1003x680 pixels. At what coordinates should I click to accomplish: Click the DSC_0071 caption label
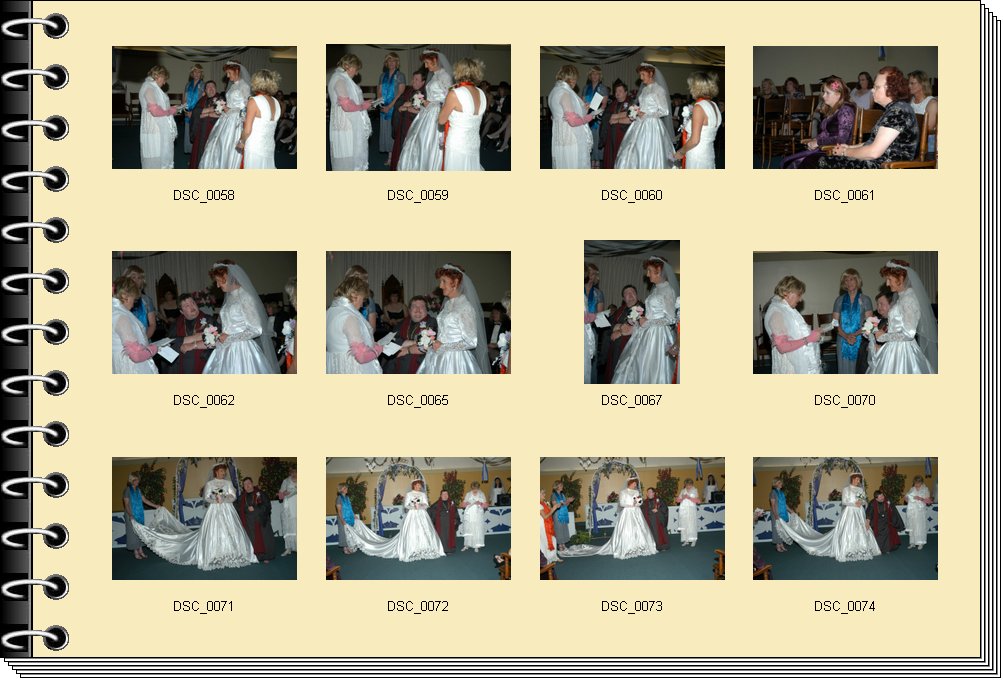point(203,606)
